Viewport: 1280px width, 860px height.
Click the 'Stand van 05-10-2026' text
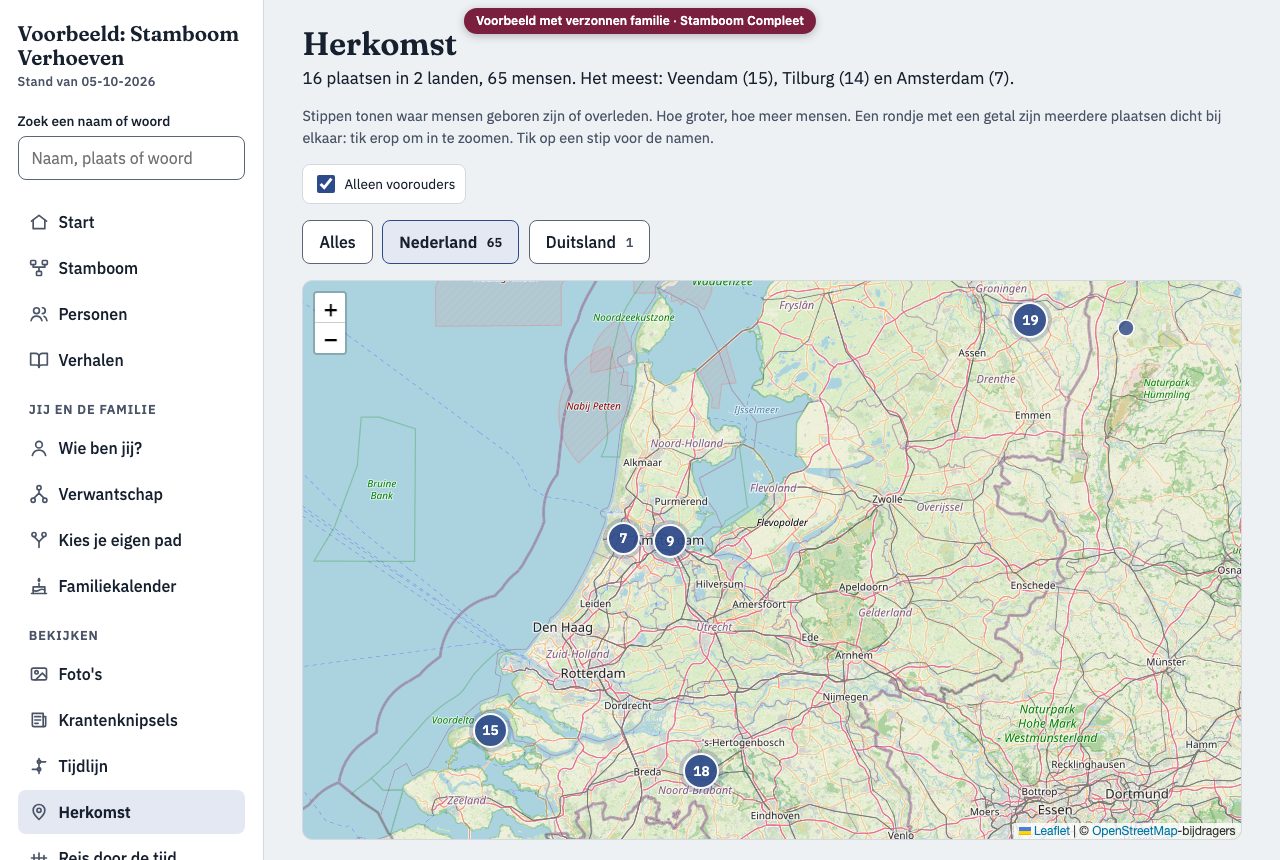(x=86, y=82)
